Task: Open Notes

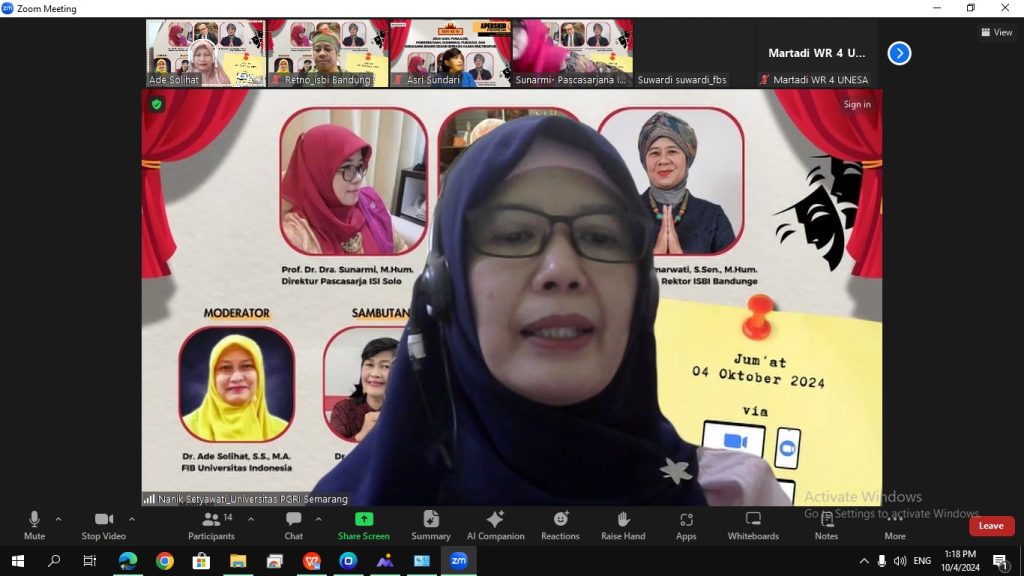Action: pos(826,526)
